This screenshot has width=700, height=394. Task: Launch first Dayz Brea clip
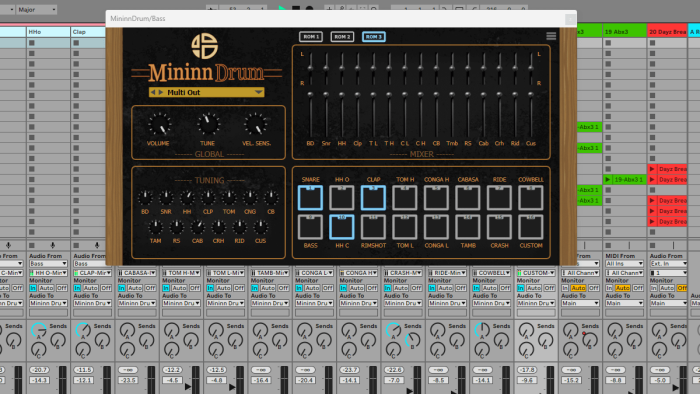652,169
